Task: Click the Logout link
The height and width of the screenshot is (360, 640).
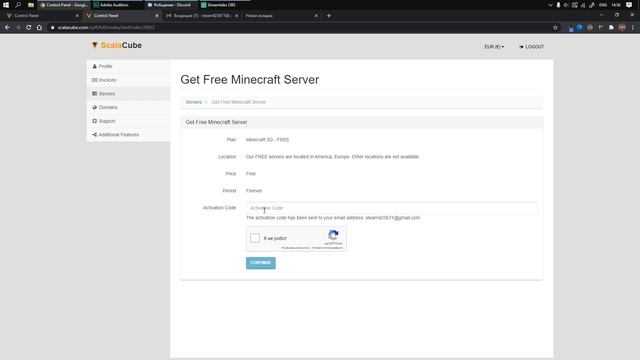Action: [x=531, y=47]
